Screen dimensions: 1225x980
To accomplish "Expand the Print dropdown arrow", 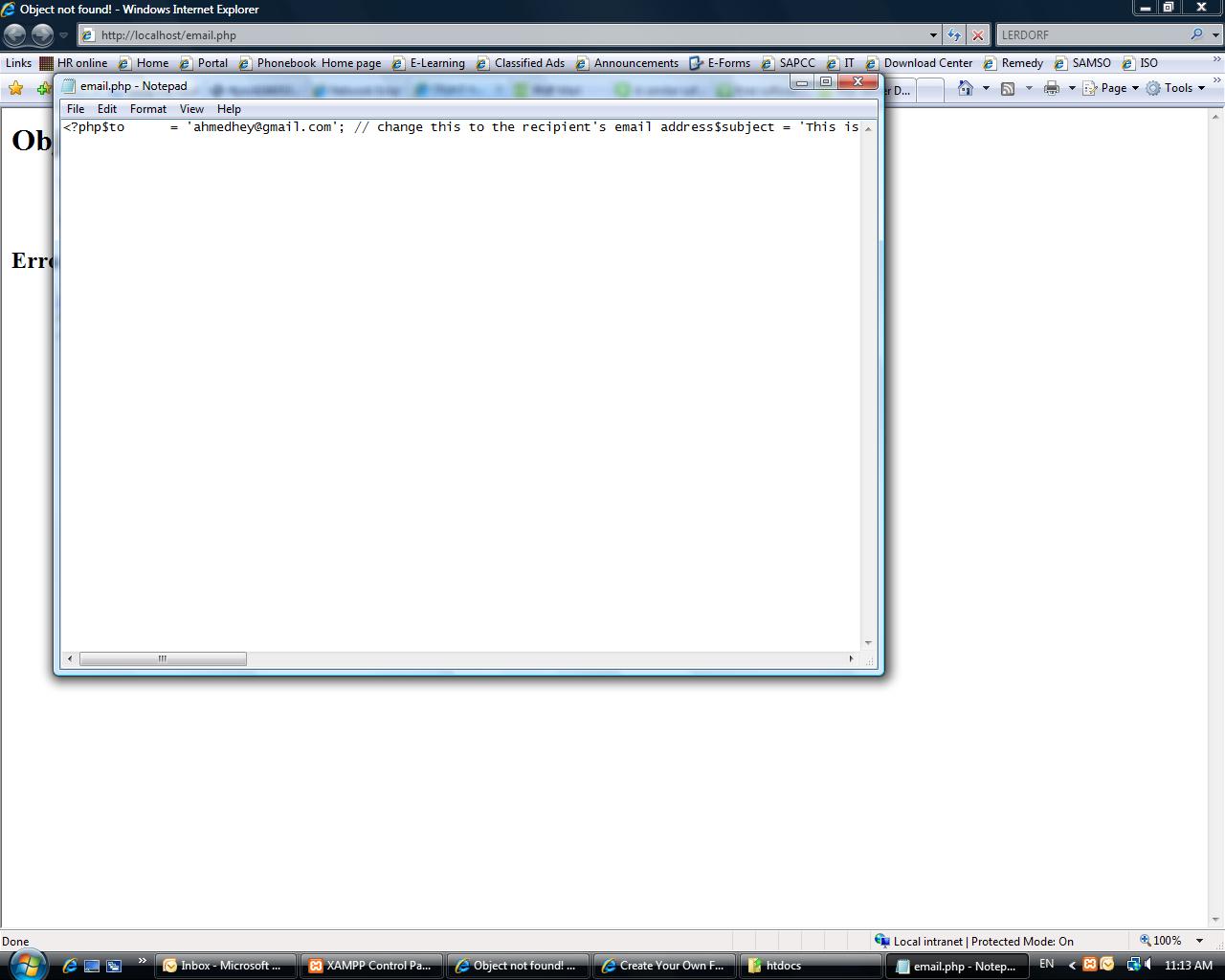I will tap(1072, 88).
